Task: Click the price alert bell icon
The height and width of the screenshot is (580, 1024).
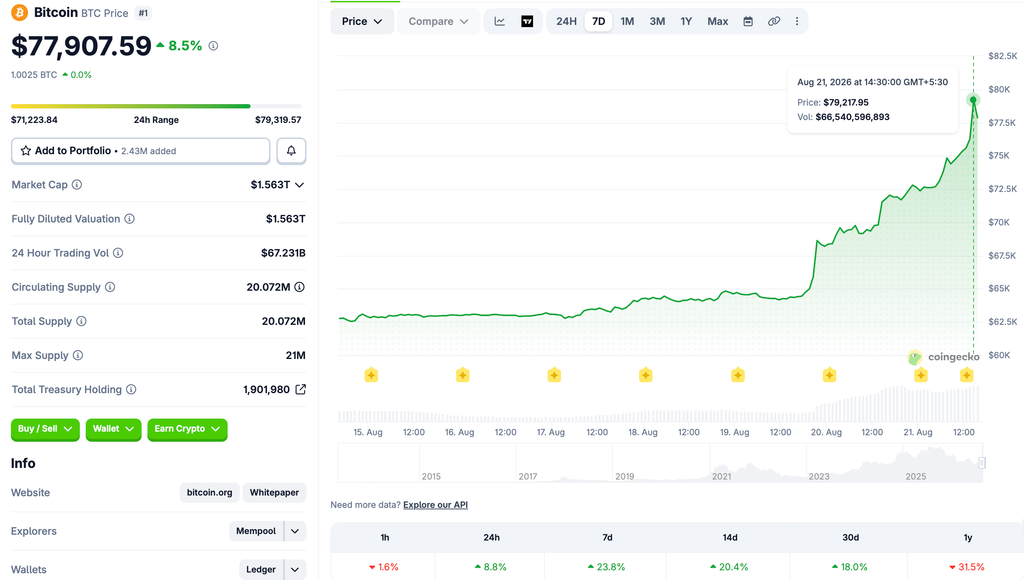Action: coord(291,151)
